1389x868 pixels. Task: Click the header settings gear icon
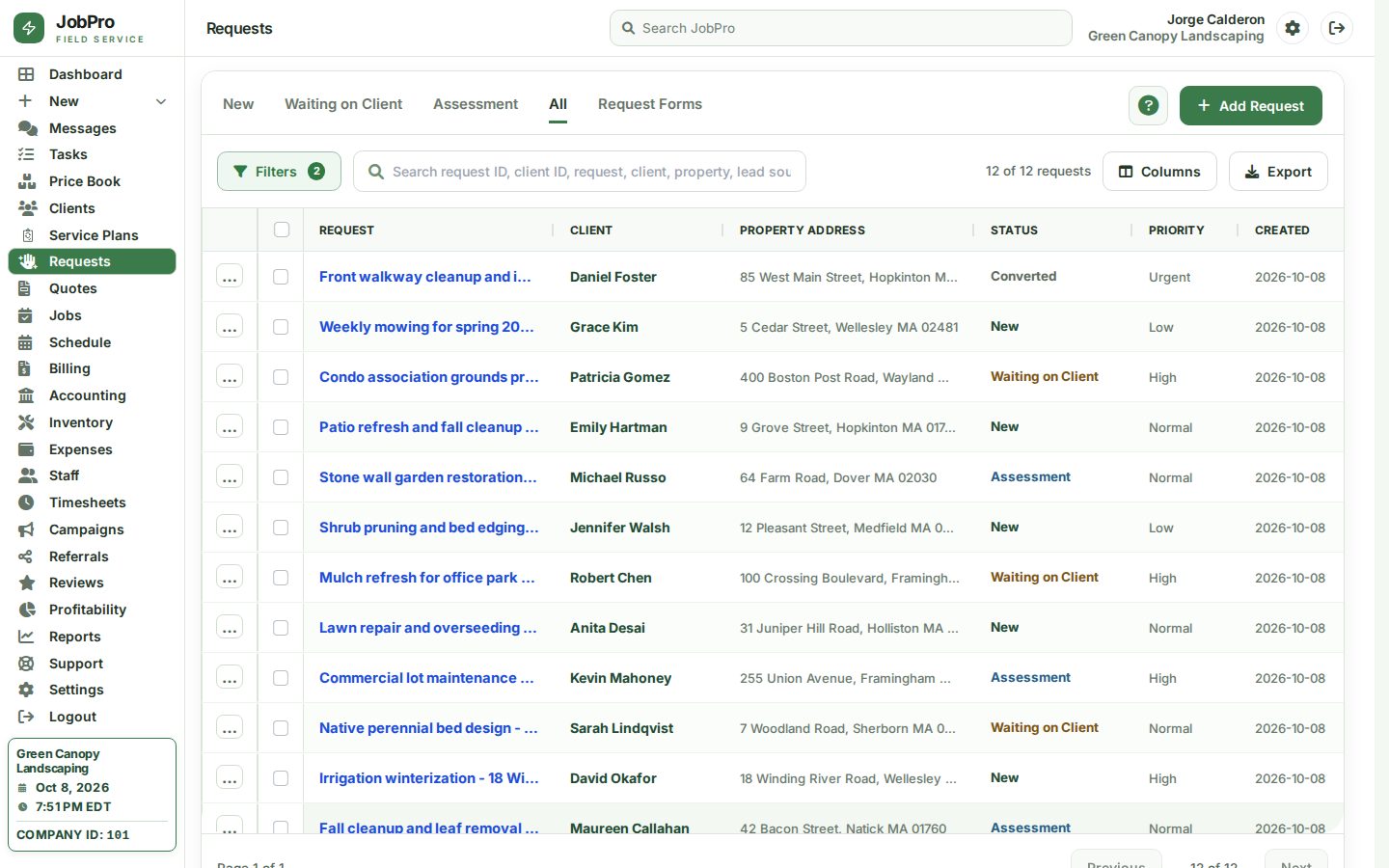point(1293,28)
